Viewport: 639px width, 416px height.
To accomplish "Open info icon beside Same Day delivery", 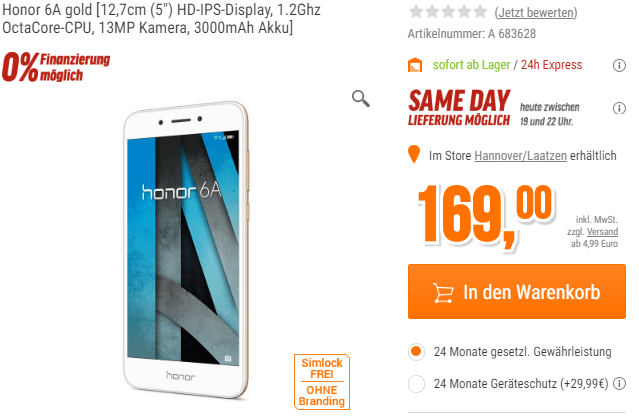I will pos(619,108).
